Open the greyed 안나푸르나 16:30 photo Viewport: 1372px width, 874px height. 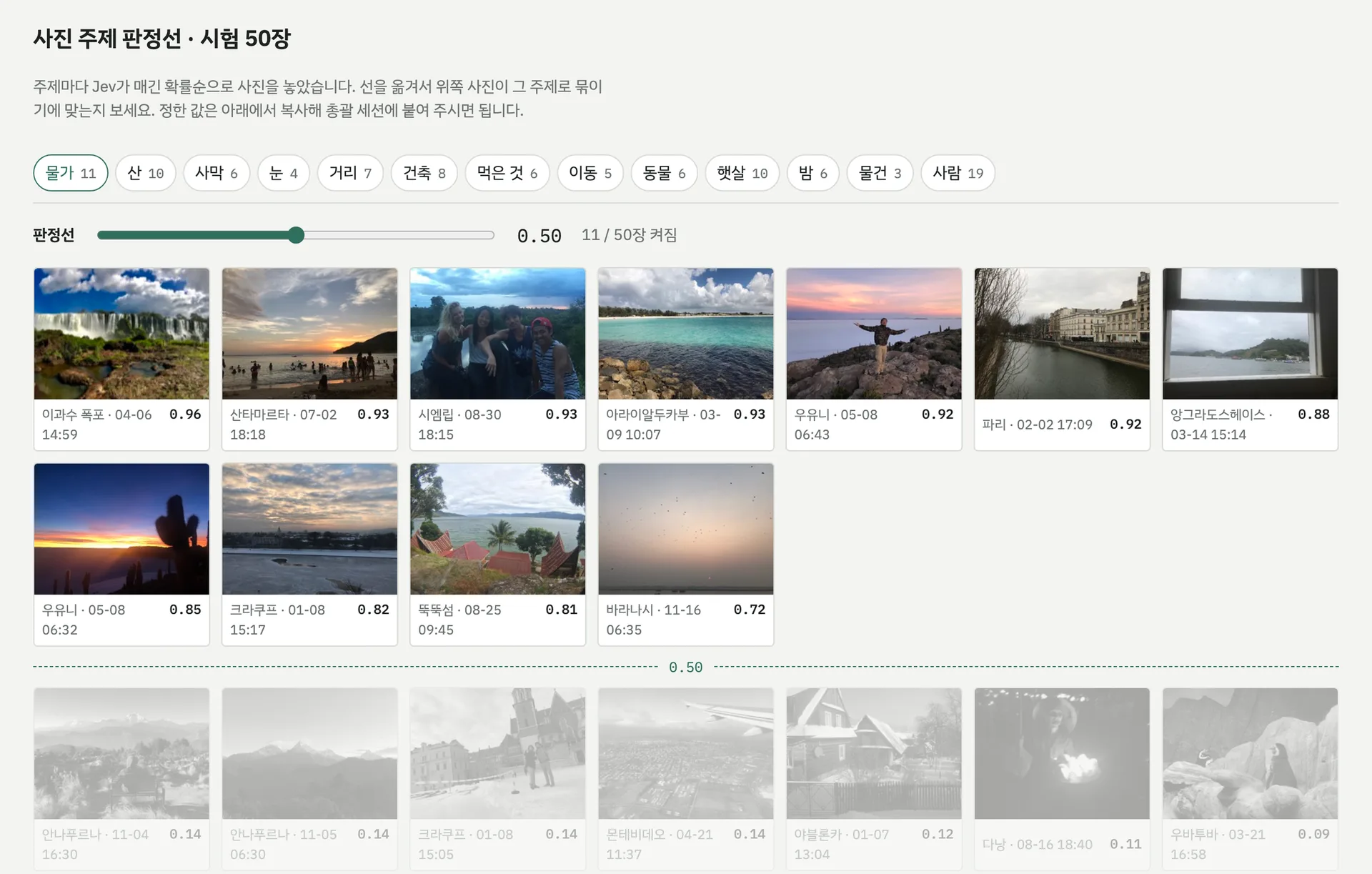[121, 753]
